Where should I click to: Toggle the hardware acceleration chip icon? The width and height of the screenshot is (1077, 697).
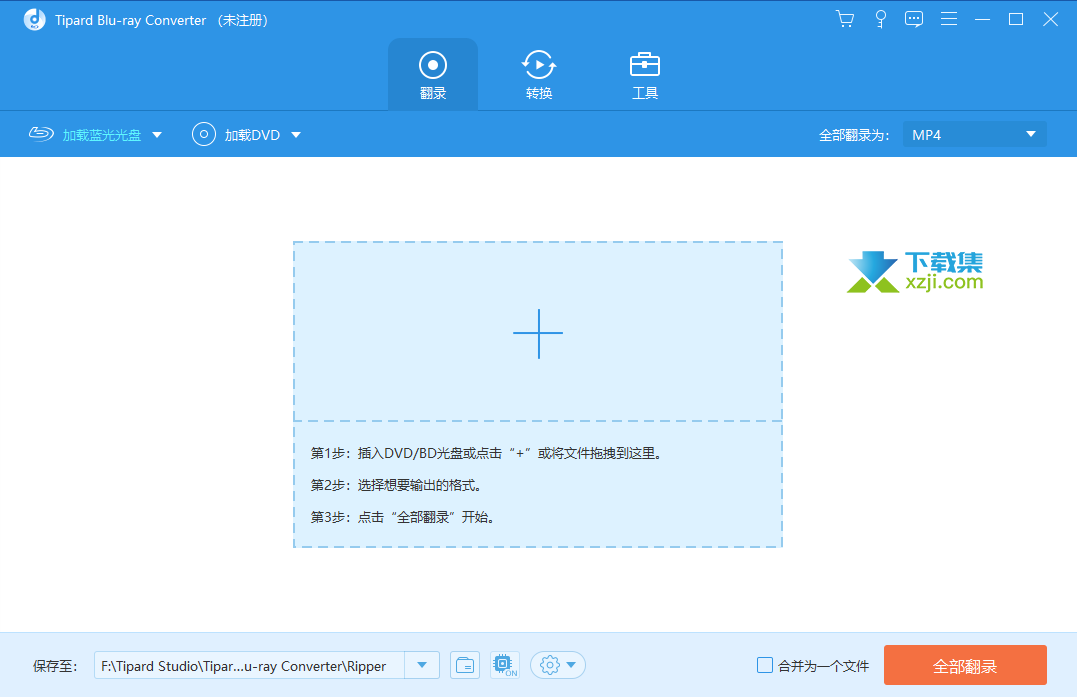pos(505,665)
